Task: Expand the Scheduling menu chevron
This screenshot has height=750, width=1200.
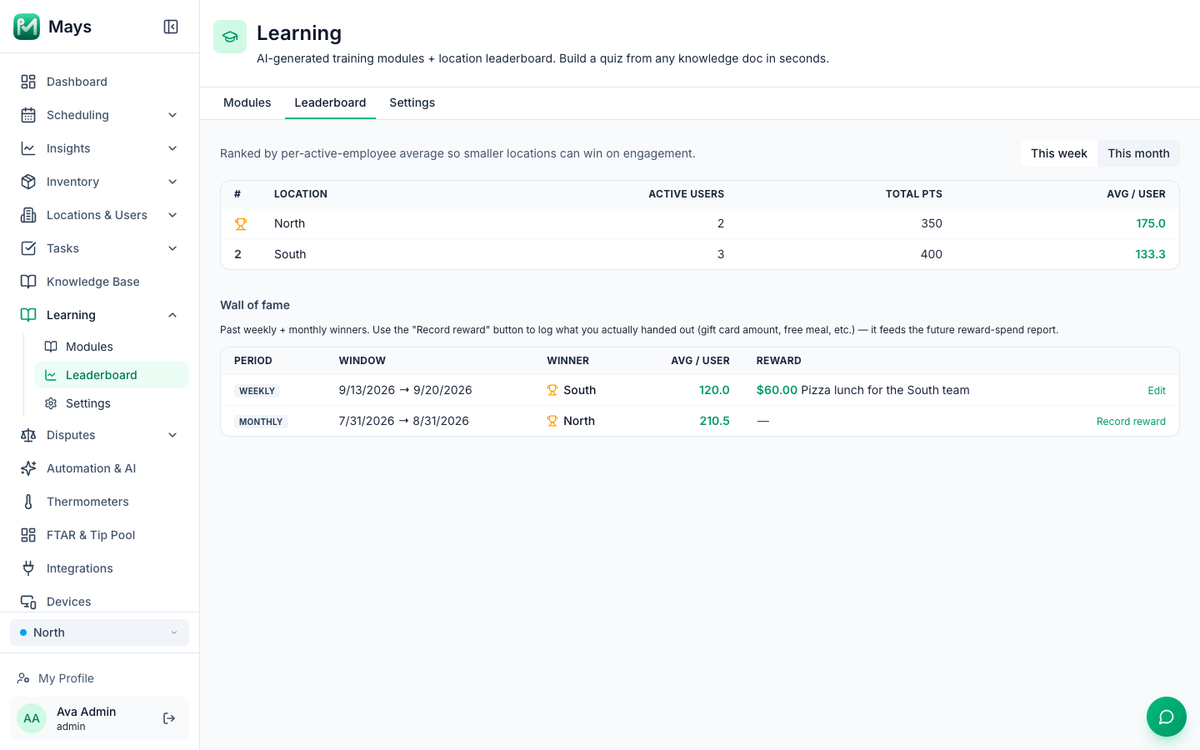Action: [x=172, y=115]
